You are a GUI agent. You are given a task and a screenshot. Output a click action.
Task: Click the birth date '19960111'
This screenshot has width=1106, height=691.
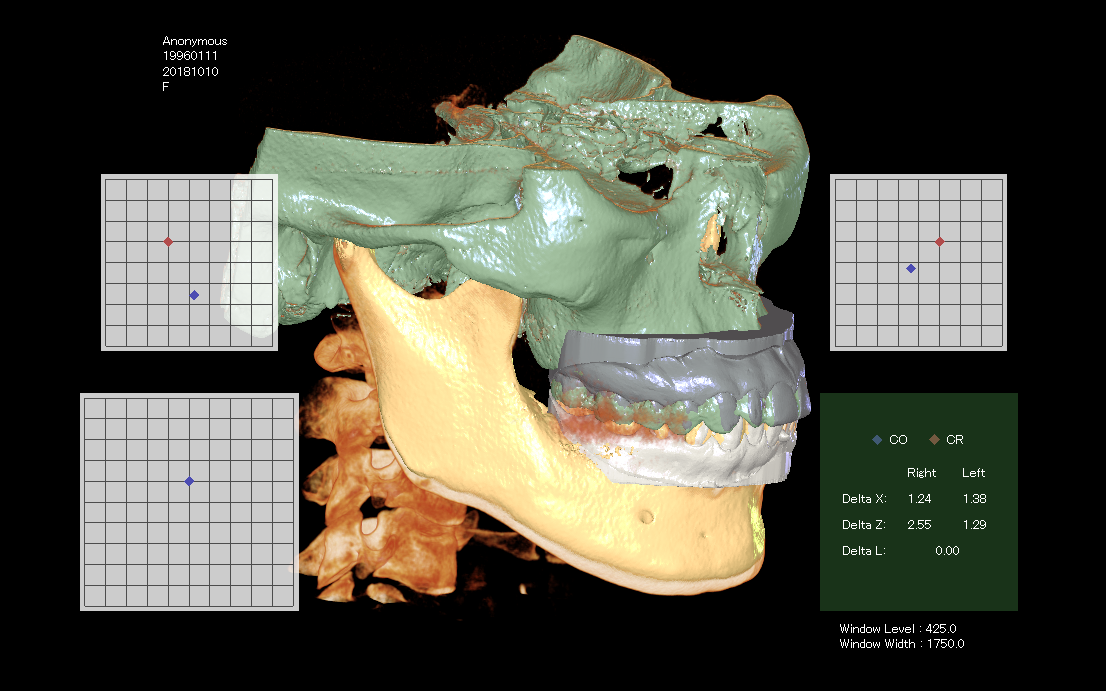click(190, 56)
